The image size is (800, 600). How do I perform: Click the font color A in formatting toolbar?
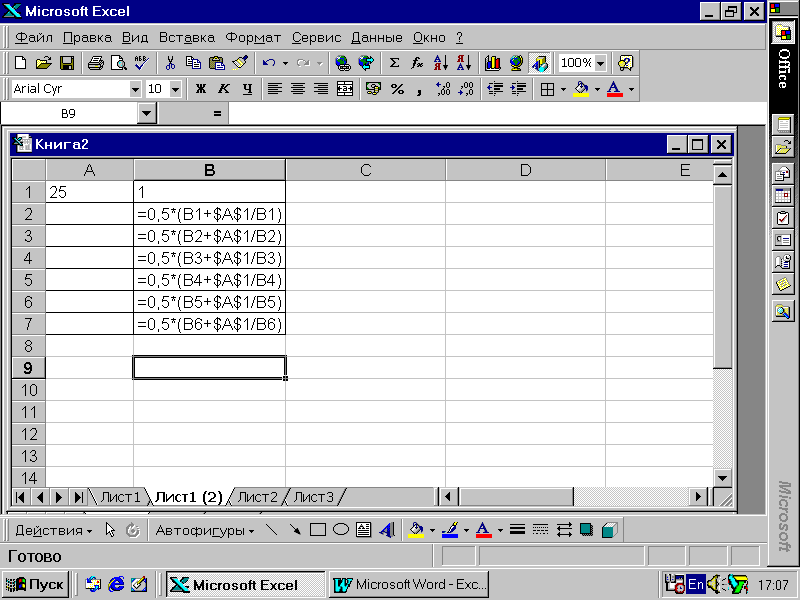[x=615, y=89]
